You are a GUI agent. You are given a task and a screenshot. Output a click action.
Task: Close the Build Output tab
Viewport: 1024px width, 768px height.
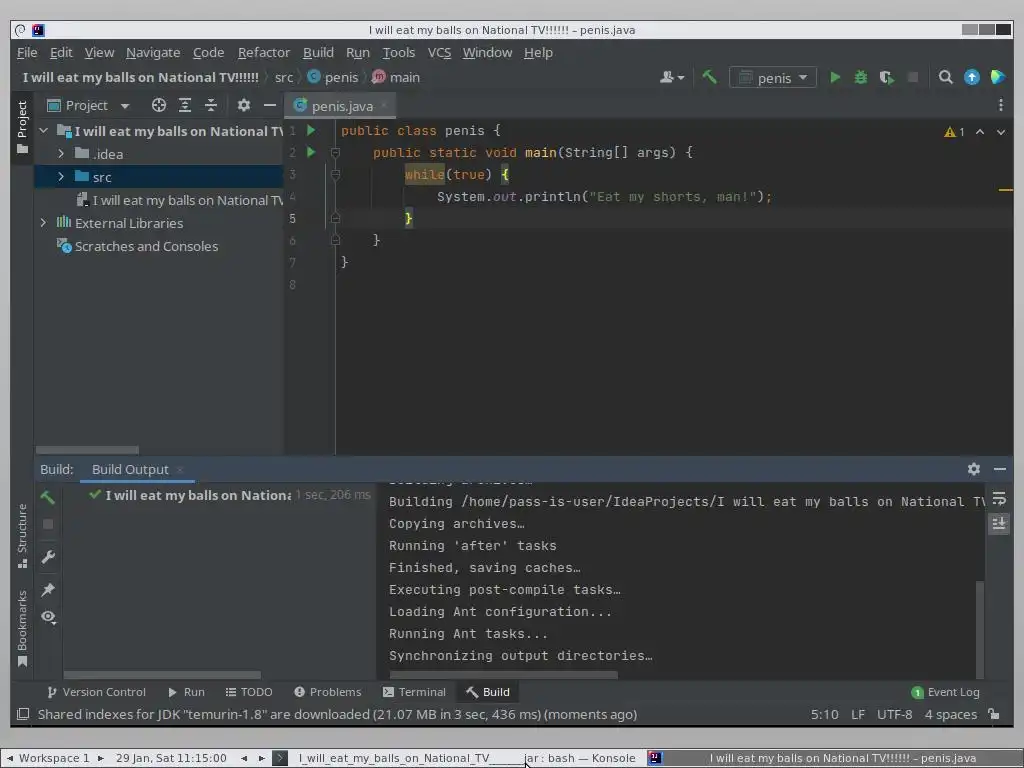click(180, 470)
